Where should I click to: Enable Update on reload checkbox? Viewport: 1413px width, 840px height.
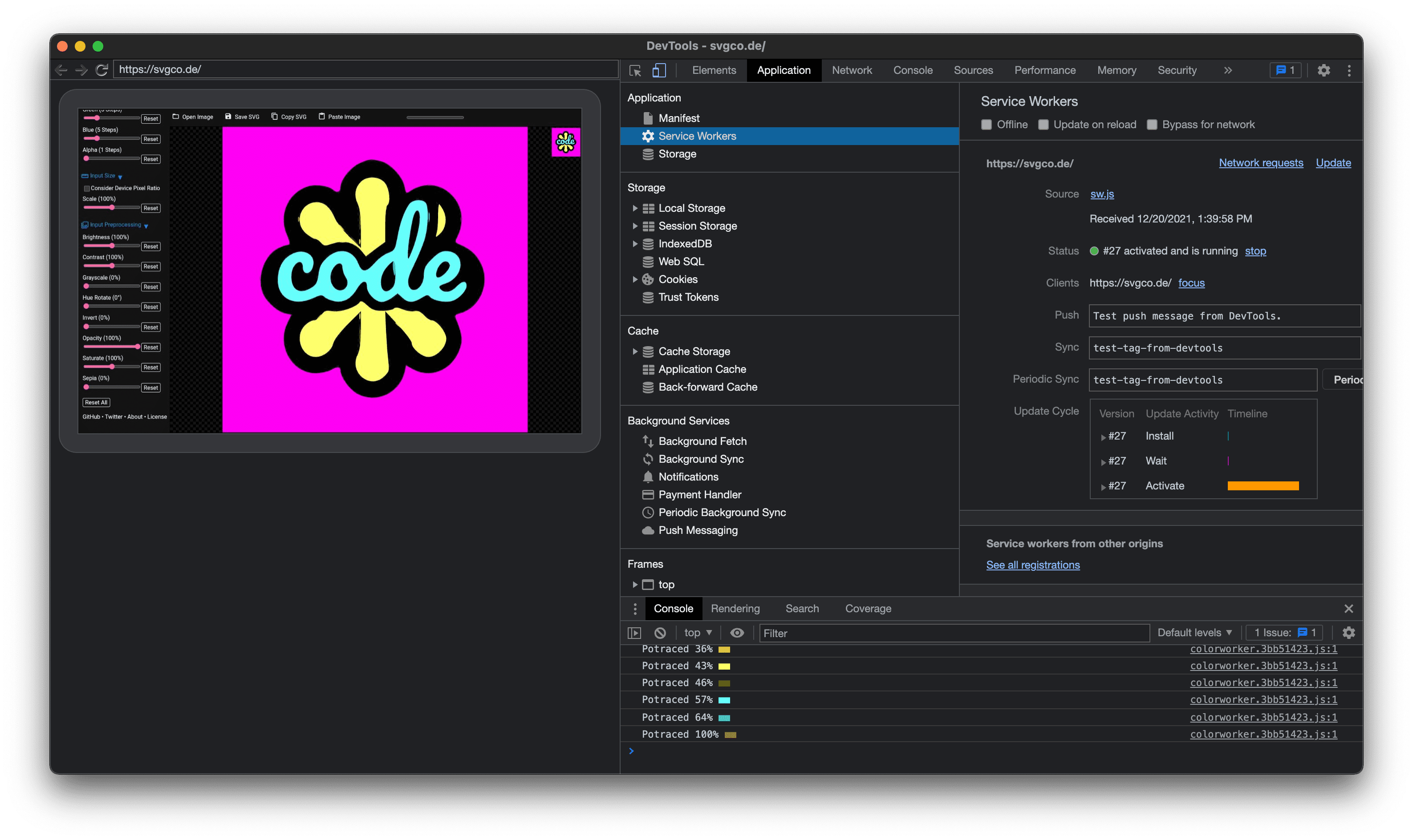(x=1045, y=124)
